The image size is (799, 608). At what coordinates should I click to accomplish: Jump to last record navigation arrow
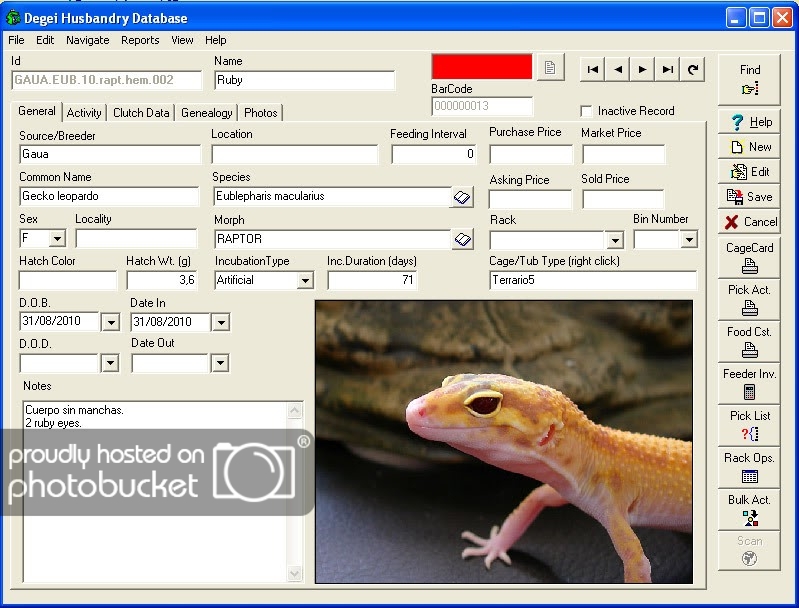668,69
